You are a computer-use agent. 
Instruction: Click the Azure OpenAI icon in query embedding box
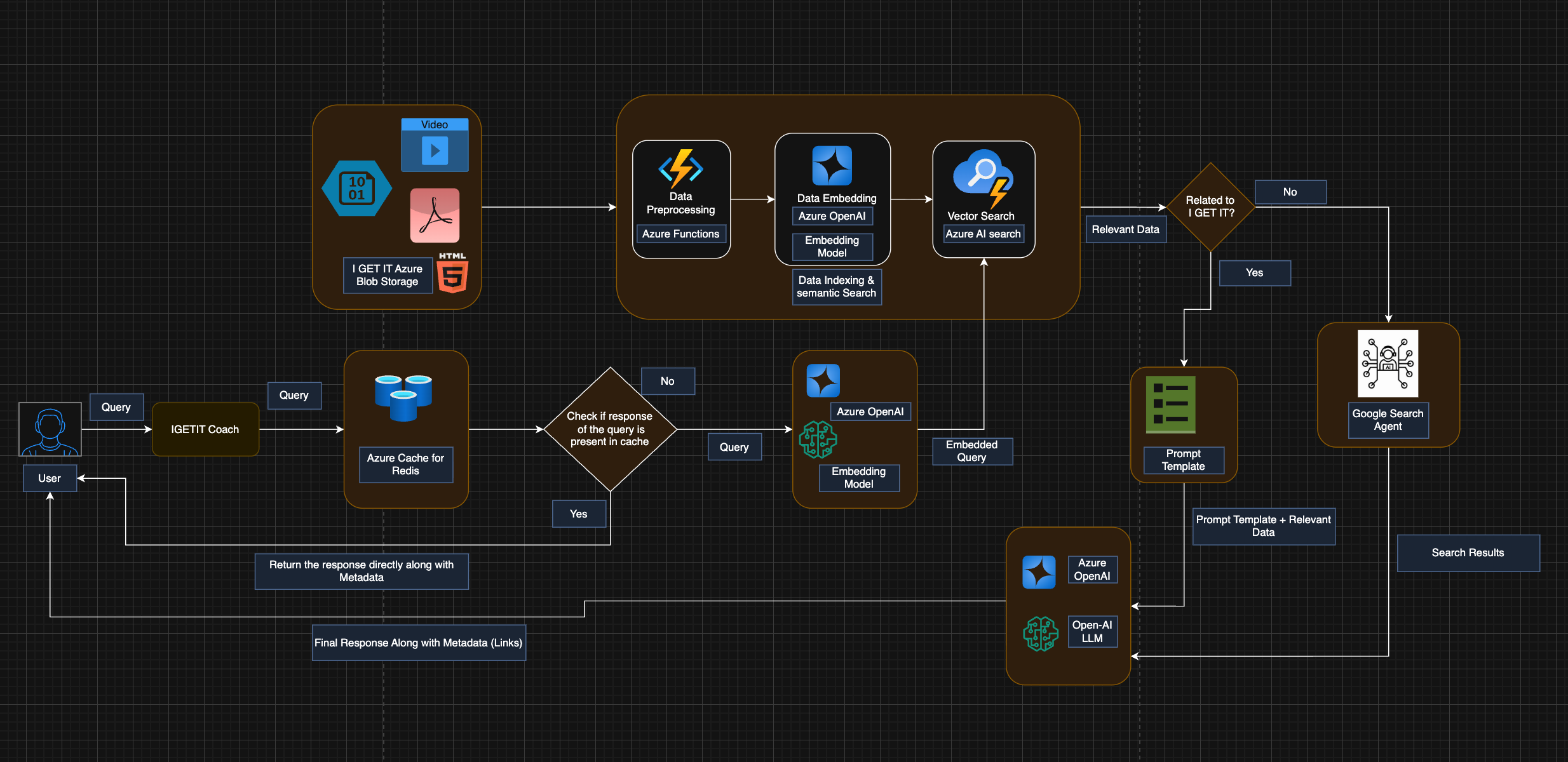coord(823,380)
